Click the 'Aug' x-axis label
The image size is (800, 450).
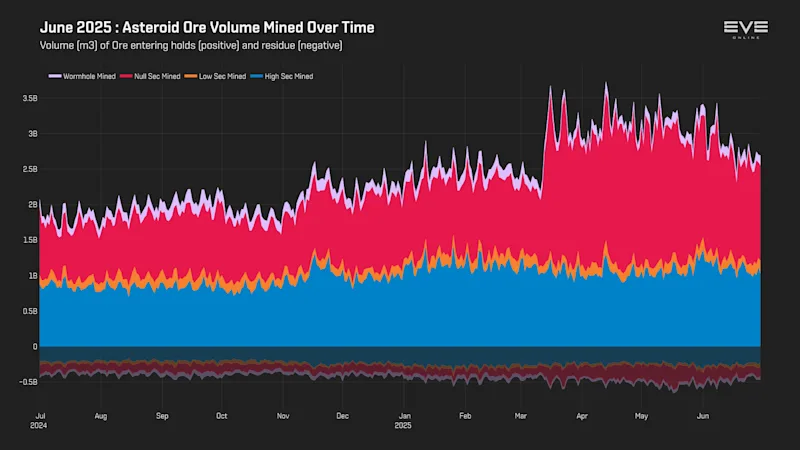[101, 416]
